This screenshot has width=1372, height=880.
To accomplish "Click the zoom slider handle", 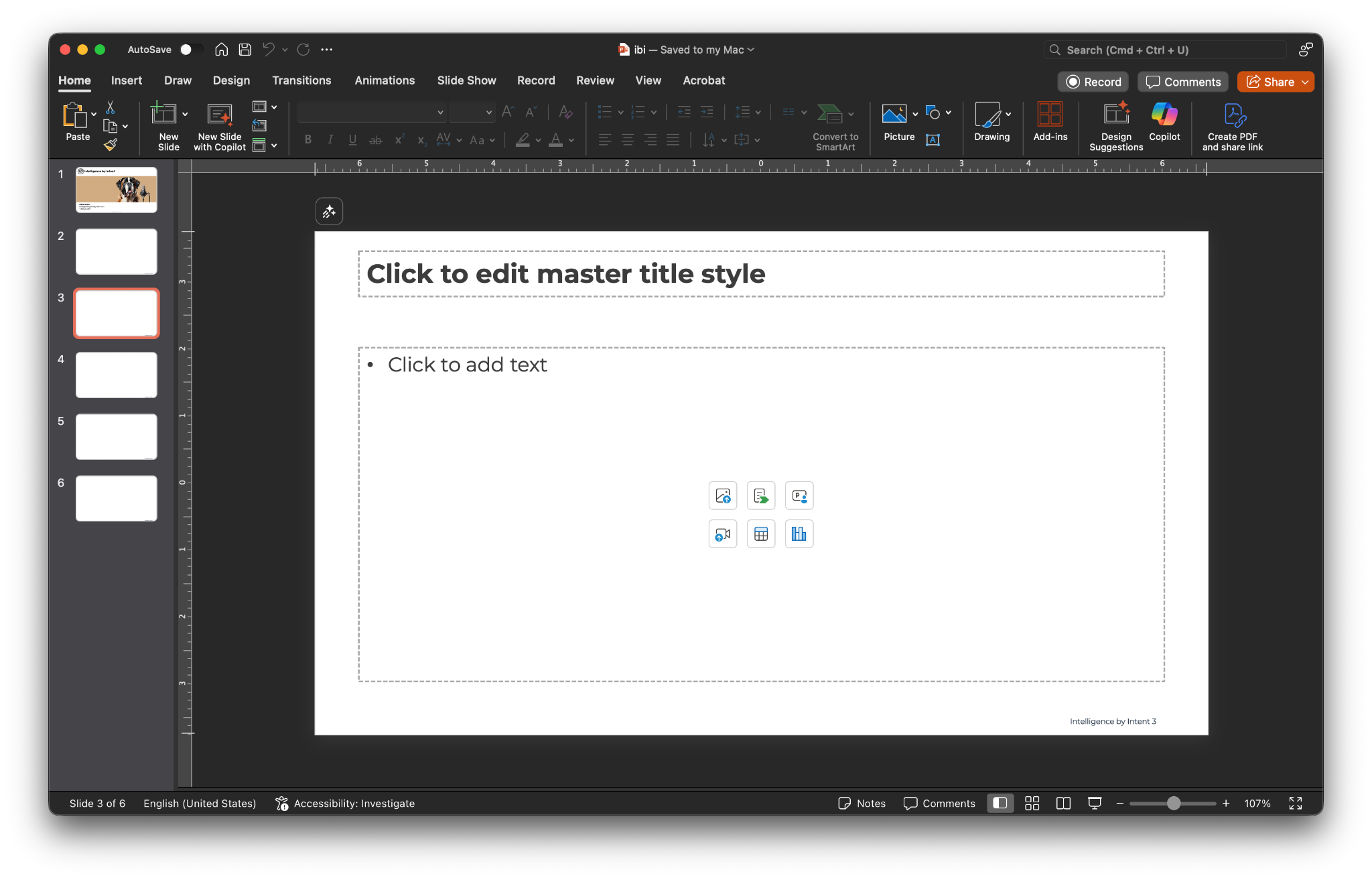I will coord(1174,803).
